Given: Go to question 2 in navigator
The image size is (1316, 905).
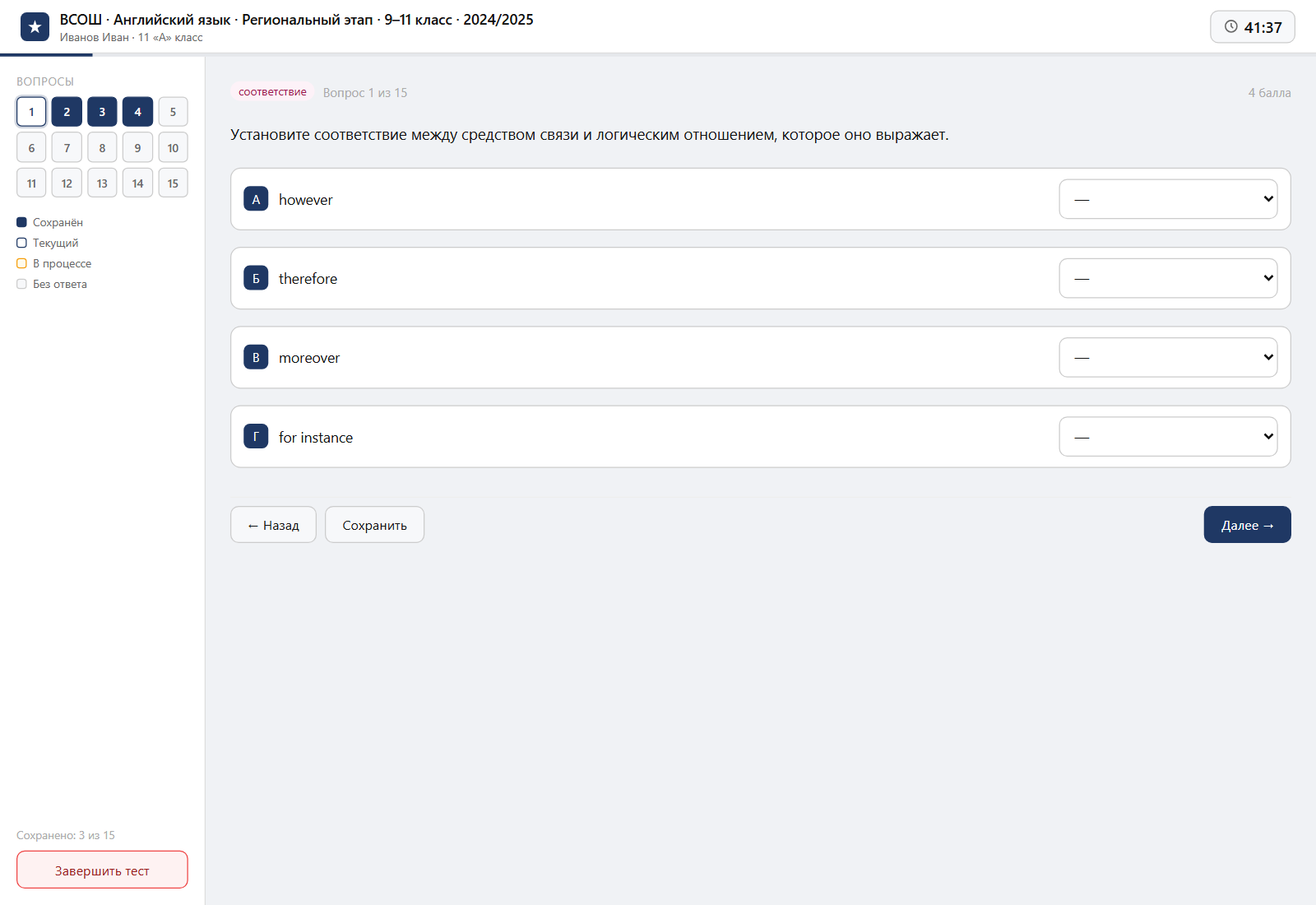Looking at the screenshot, I should coord(67,112).
